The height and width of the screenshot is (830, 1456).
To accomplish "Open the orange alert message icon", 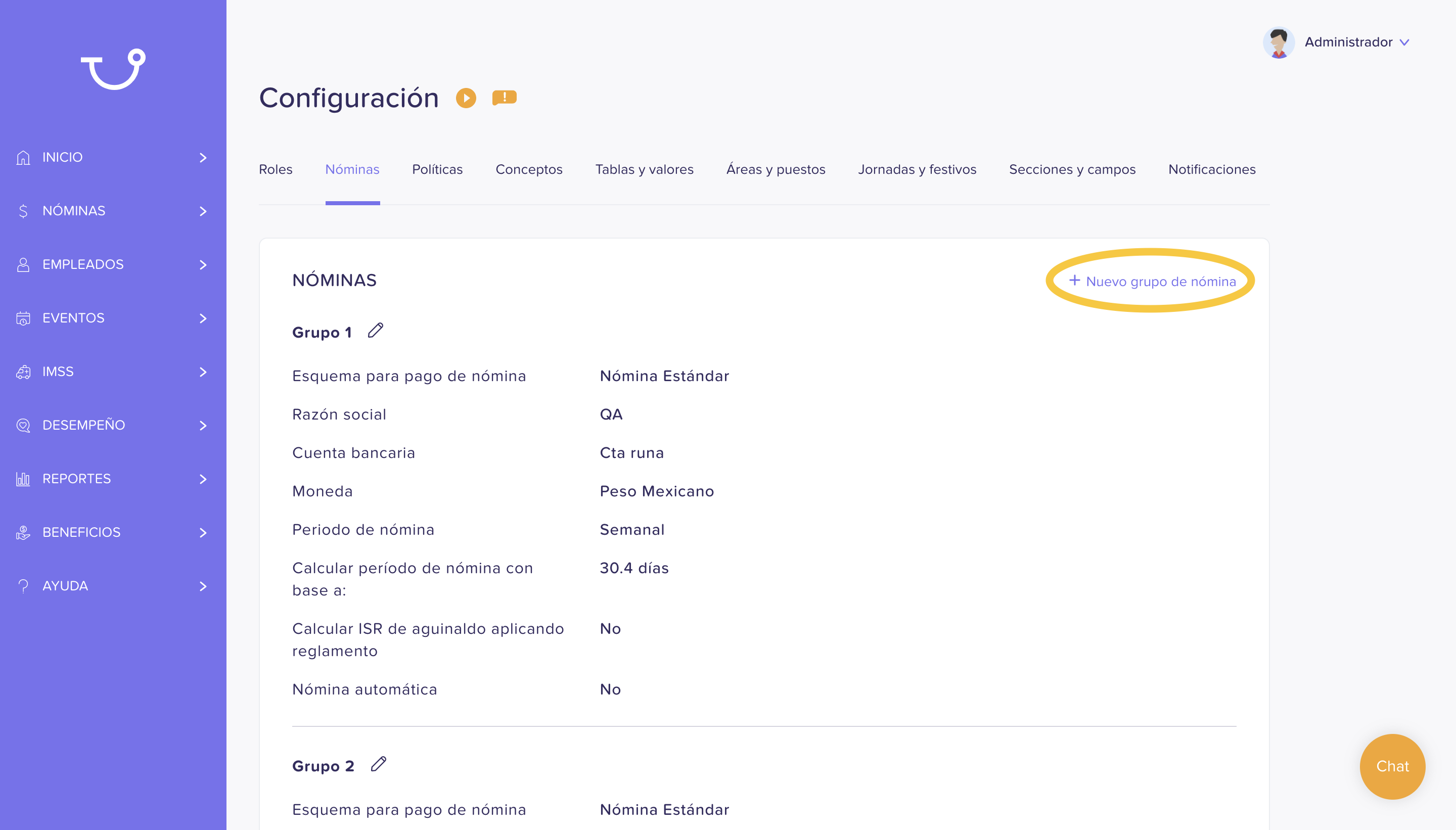I will tap(504, 98).
